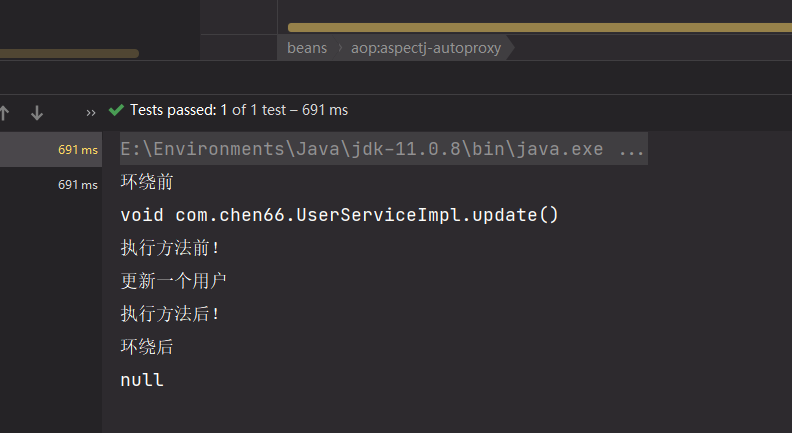Click the left panel horizontal scrollbar
This screenshot has height=433, width=792.
[x=70, y=53]
